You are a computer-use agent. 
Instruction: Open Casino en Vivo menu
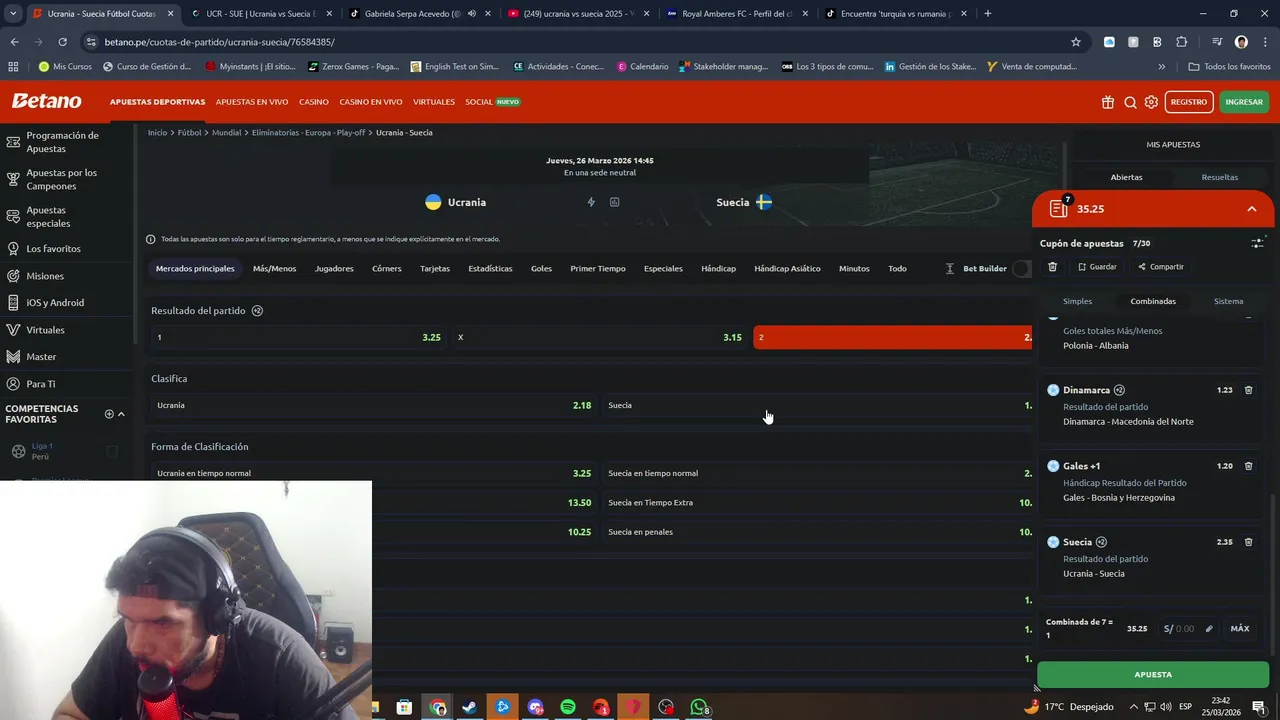[371, 102]
